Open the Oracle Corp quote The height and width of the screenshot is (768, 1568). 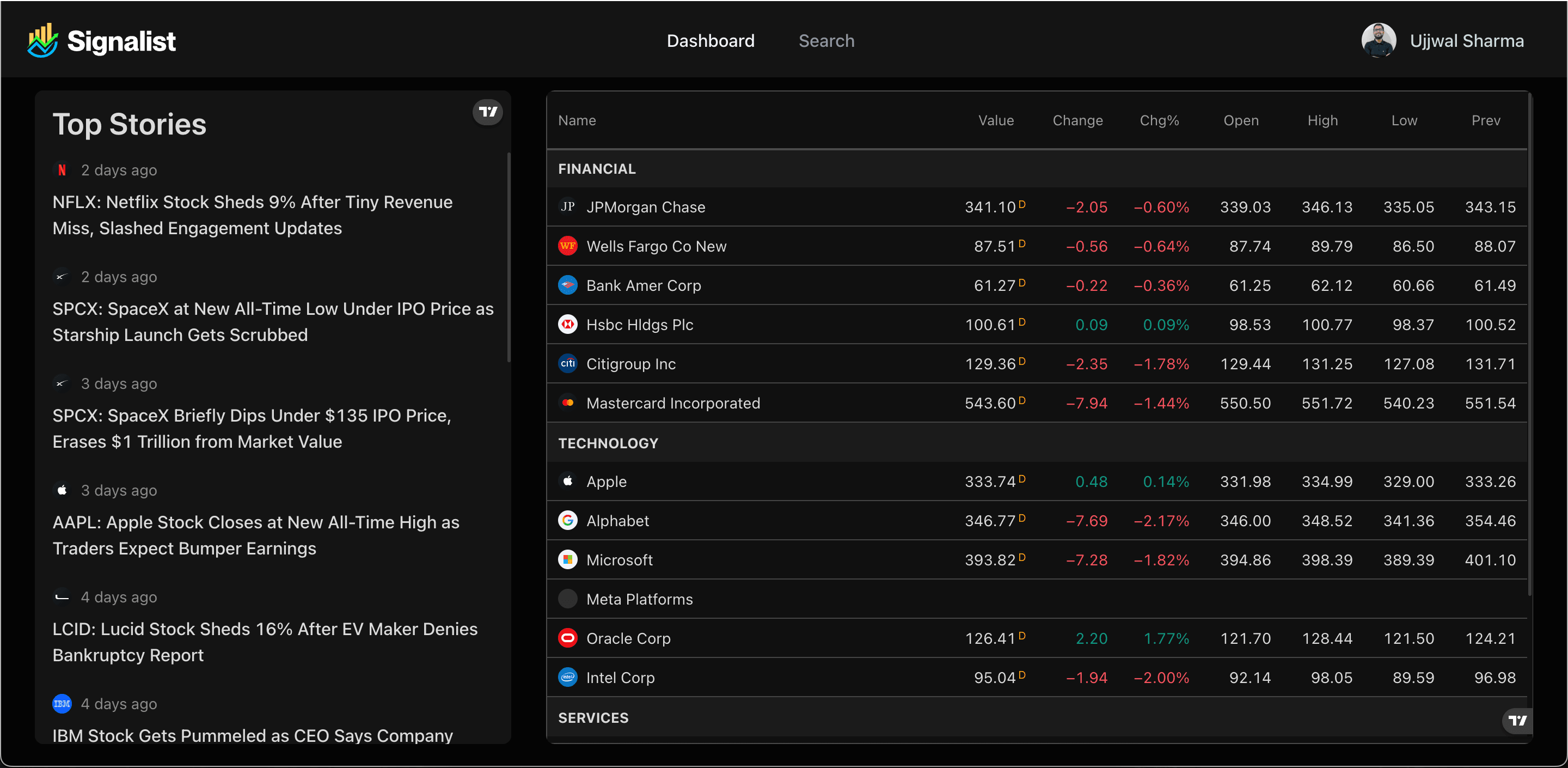(x=628, y=638)
